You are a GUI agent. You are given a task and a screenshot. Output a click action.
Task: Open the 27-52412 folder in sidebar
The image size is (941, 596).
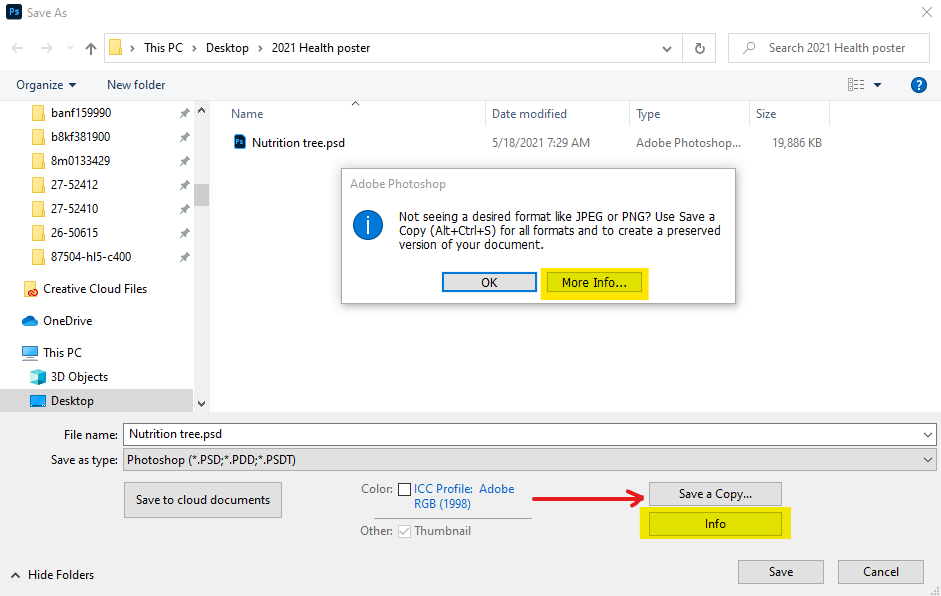74,185
